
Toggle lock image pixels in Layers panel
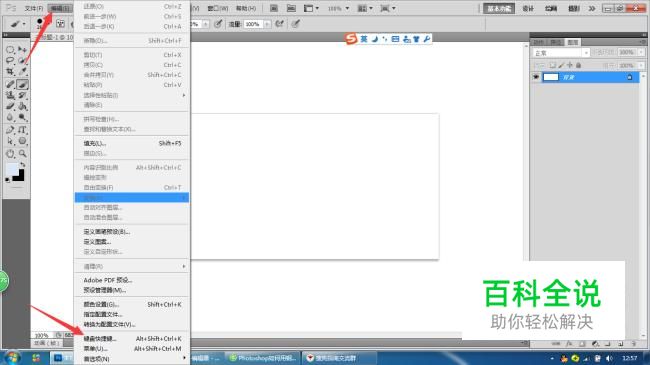[x=561, y=66]
